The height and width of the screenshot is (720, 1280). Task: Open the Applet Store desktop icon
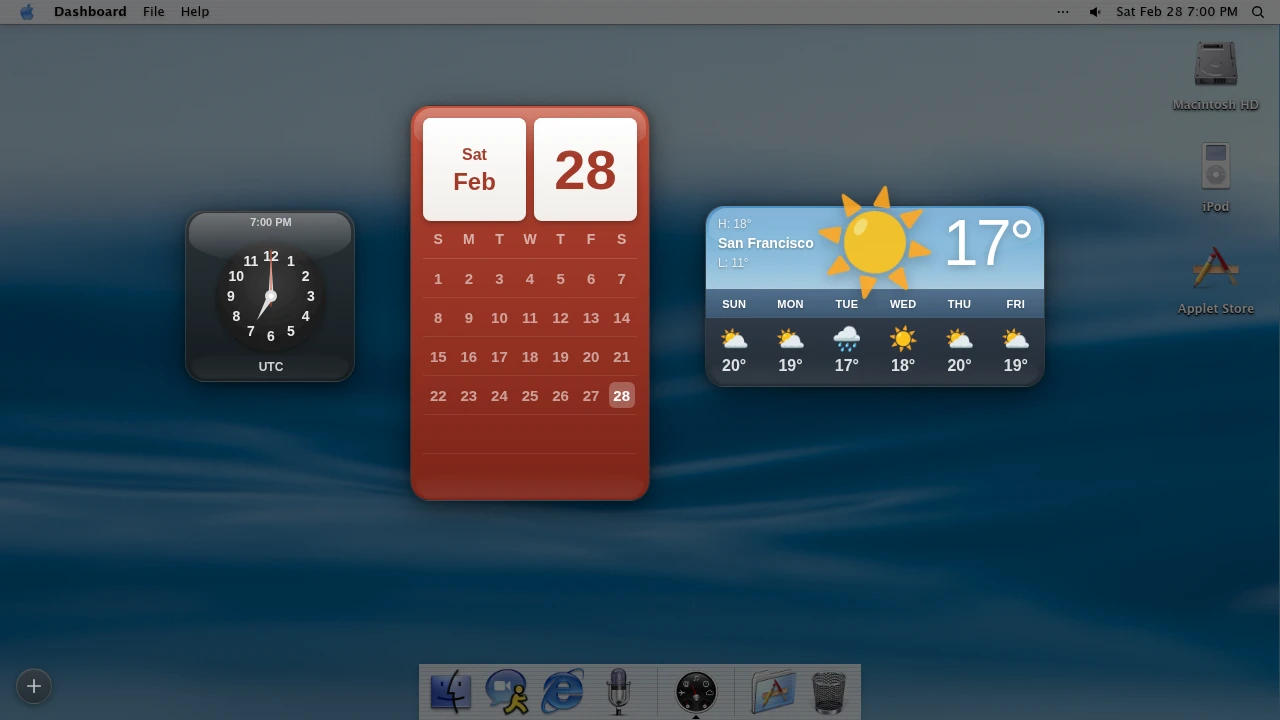[x=1216, y=268]
